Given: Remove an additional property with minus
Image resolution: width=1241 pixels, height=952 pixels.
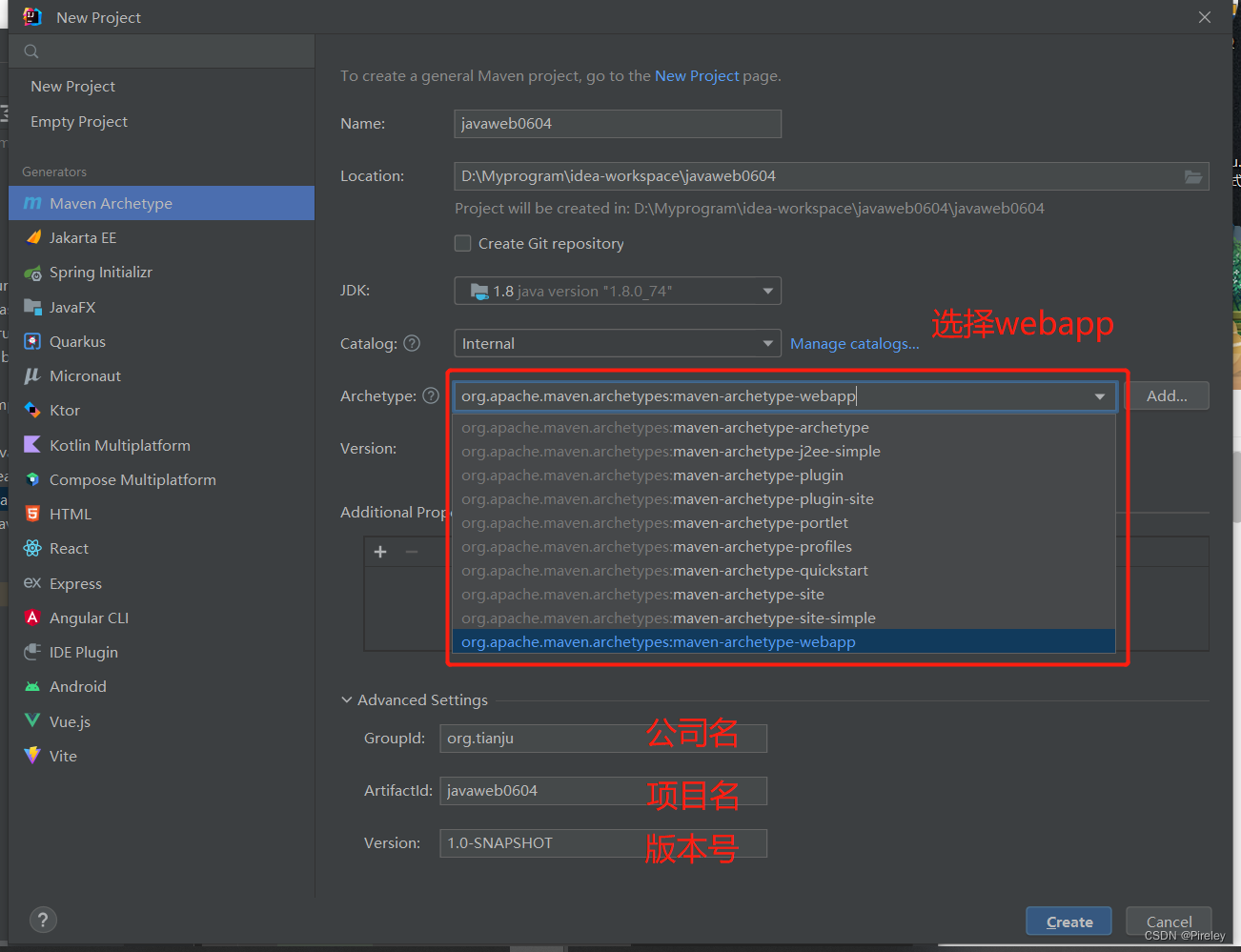Looking at the screenshot, I should point(412,552).
